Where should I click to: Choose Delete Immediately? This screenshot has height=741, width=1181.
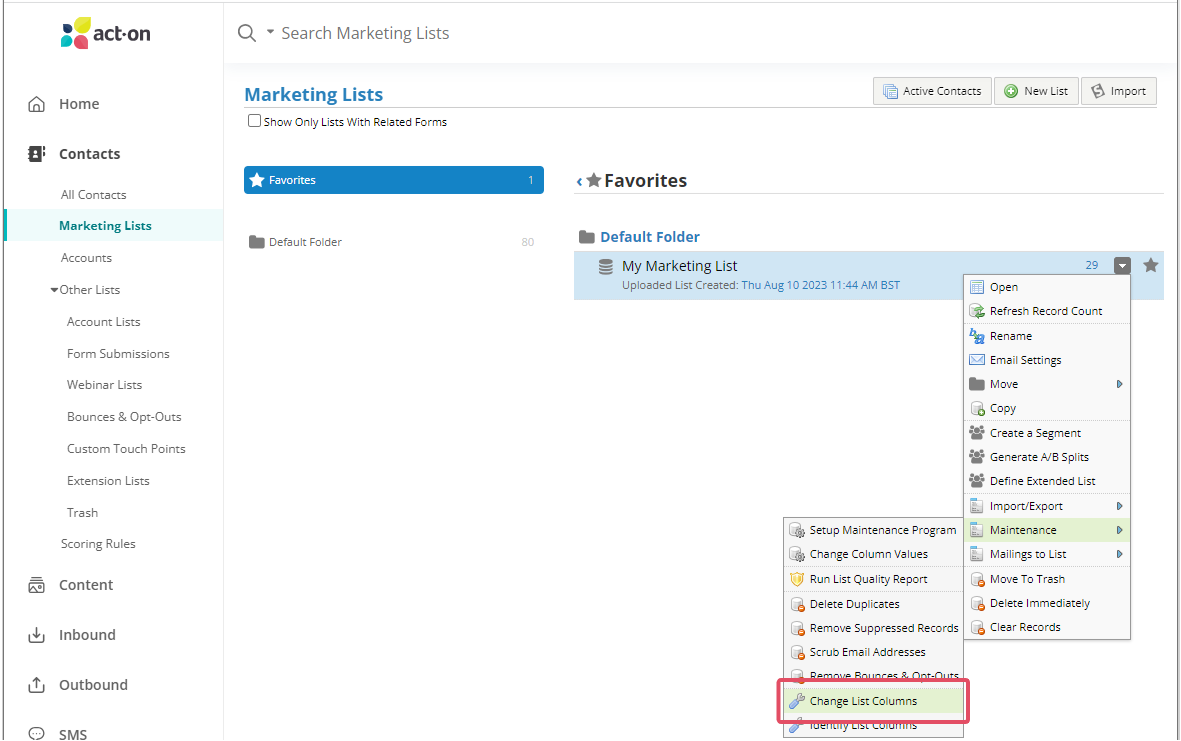coord(1047,603)
